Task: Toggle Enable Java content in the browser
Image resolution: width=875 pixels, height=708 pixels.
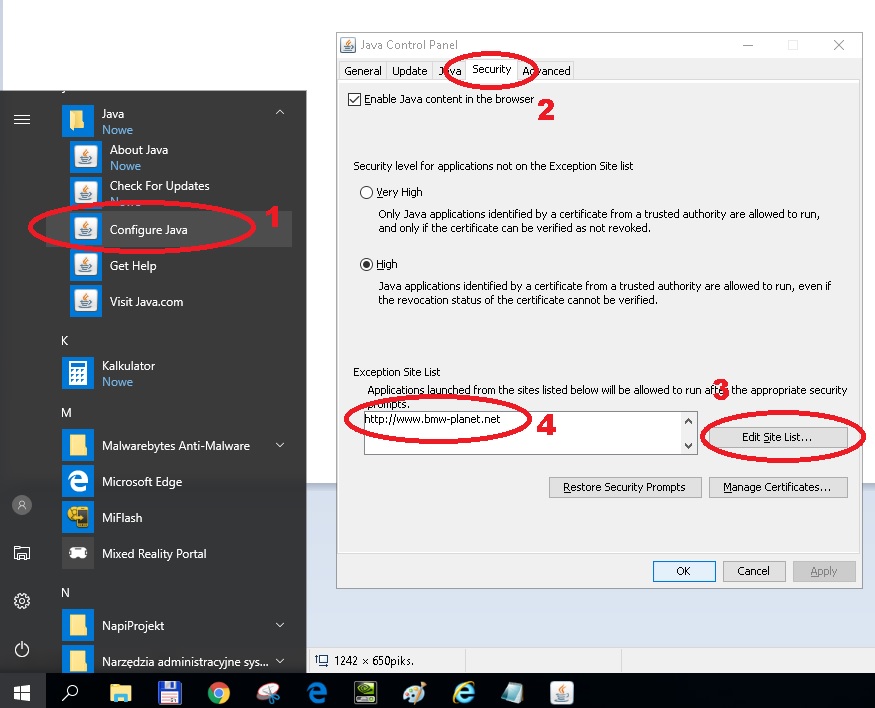Action: 354,100
